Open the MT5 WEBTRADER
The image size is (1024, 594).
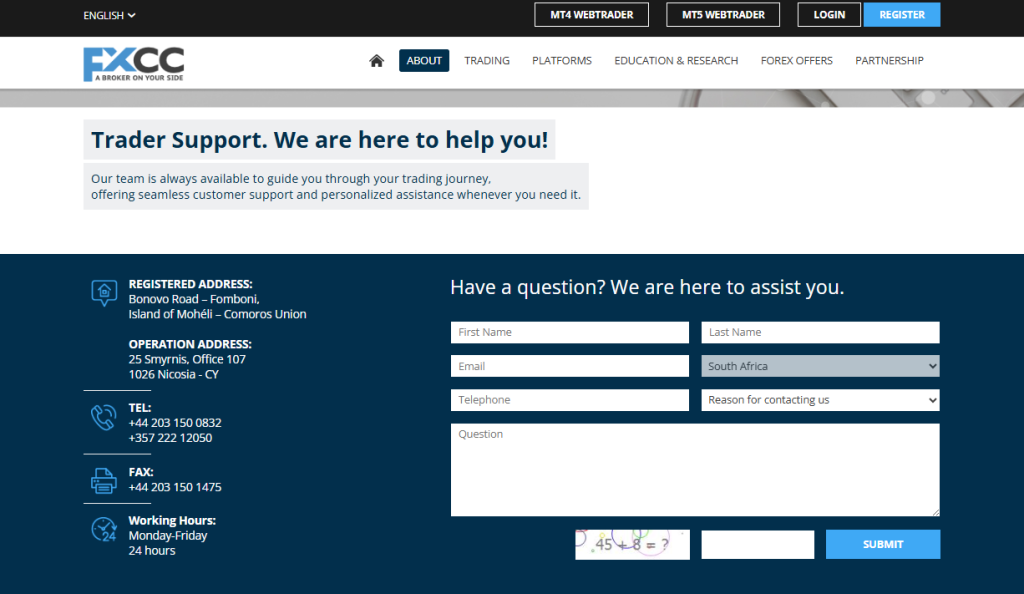pyautogui.click(x=722, y=15)
